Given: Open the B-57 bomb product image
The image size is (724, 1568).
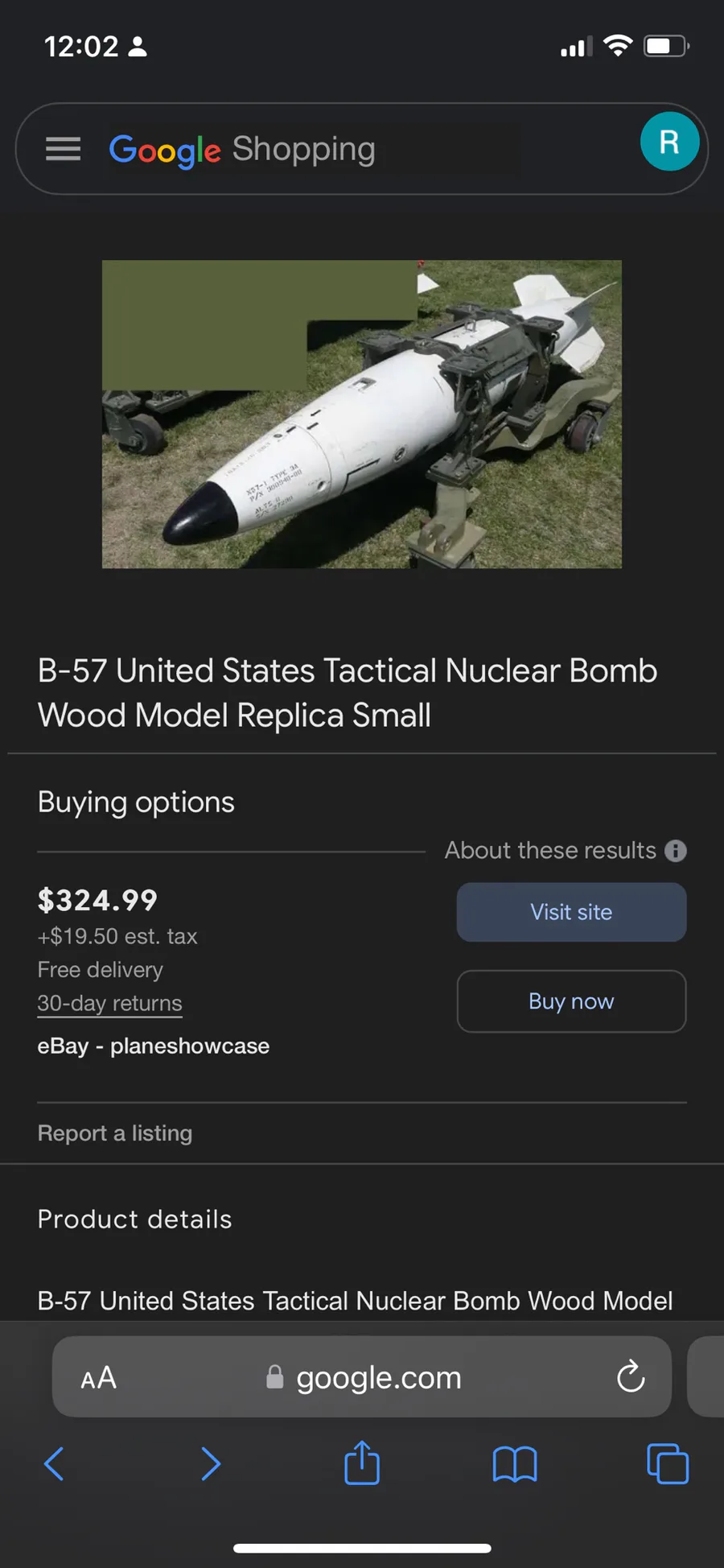Looking at the screenshot, I should coord(362,414).
